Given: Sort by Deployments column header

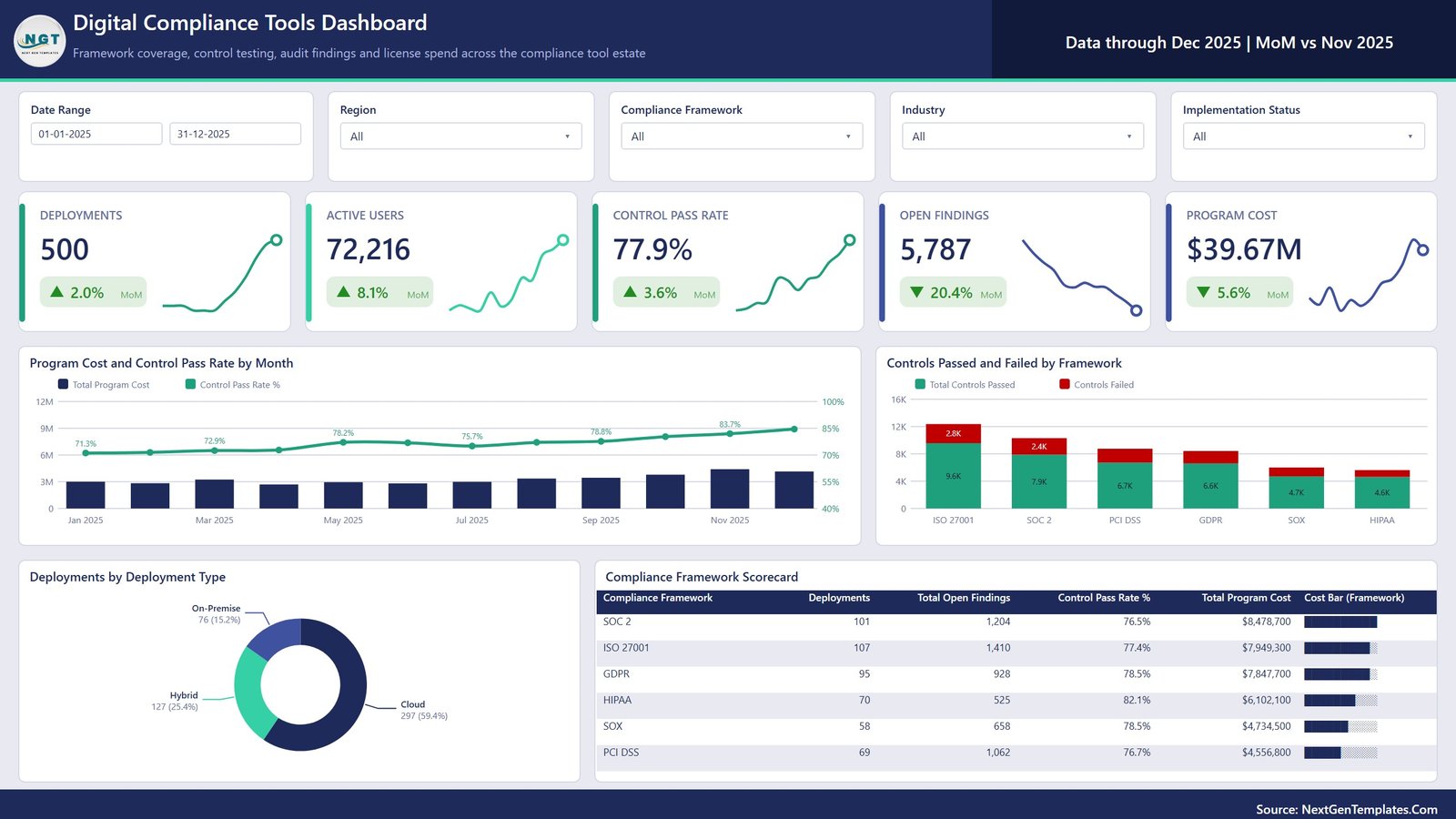Looking at the screenshot, I should point(839,598).
